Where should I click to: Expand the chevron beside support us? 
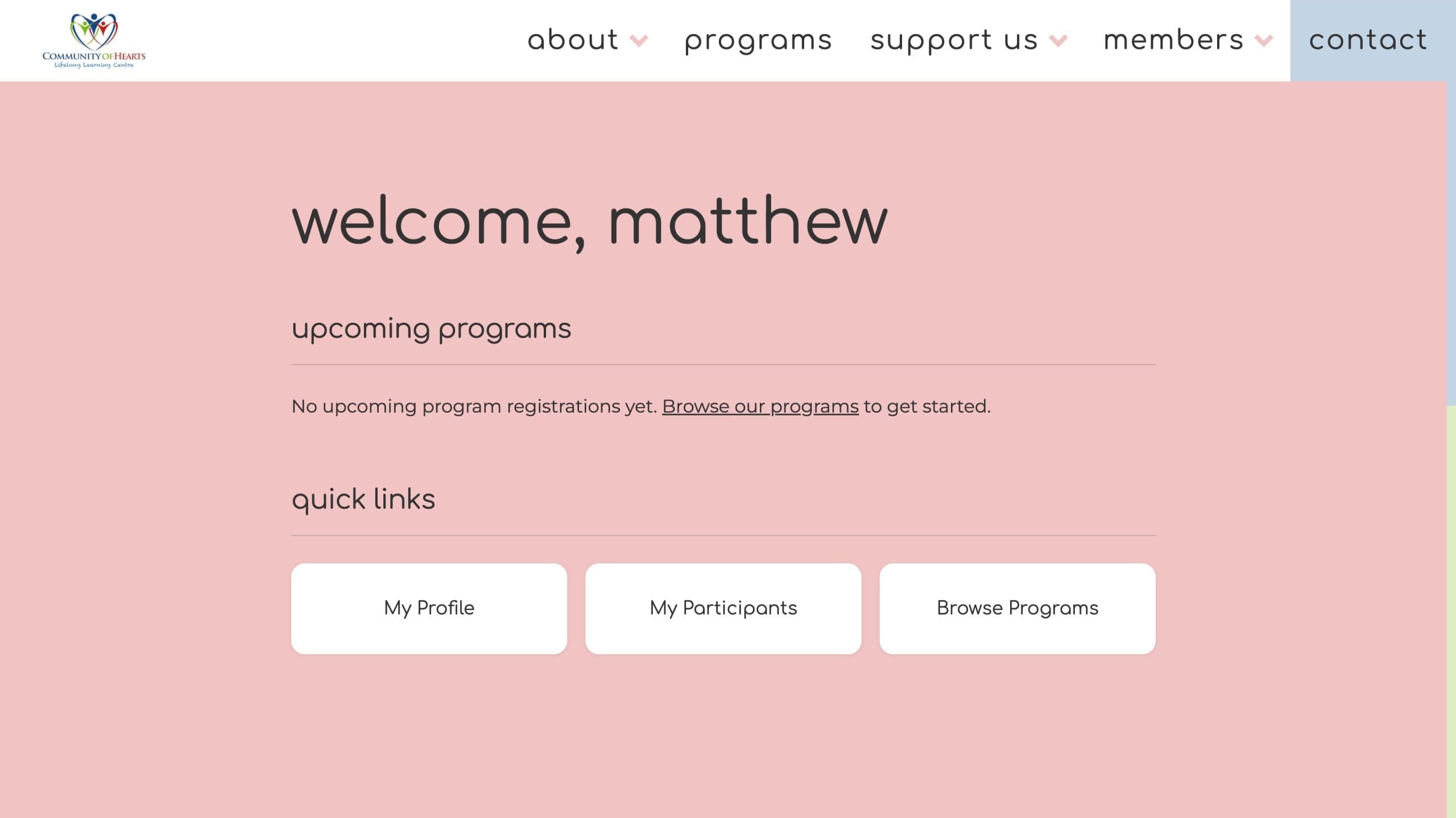click(1058, 41)
